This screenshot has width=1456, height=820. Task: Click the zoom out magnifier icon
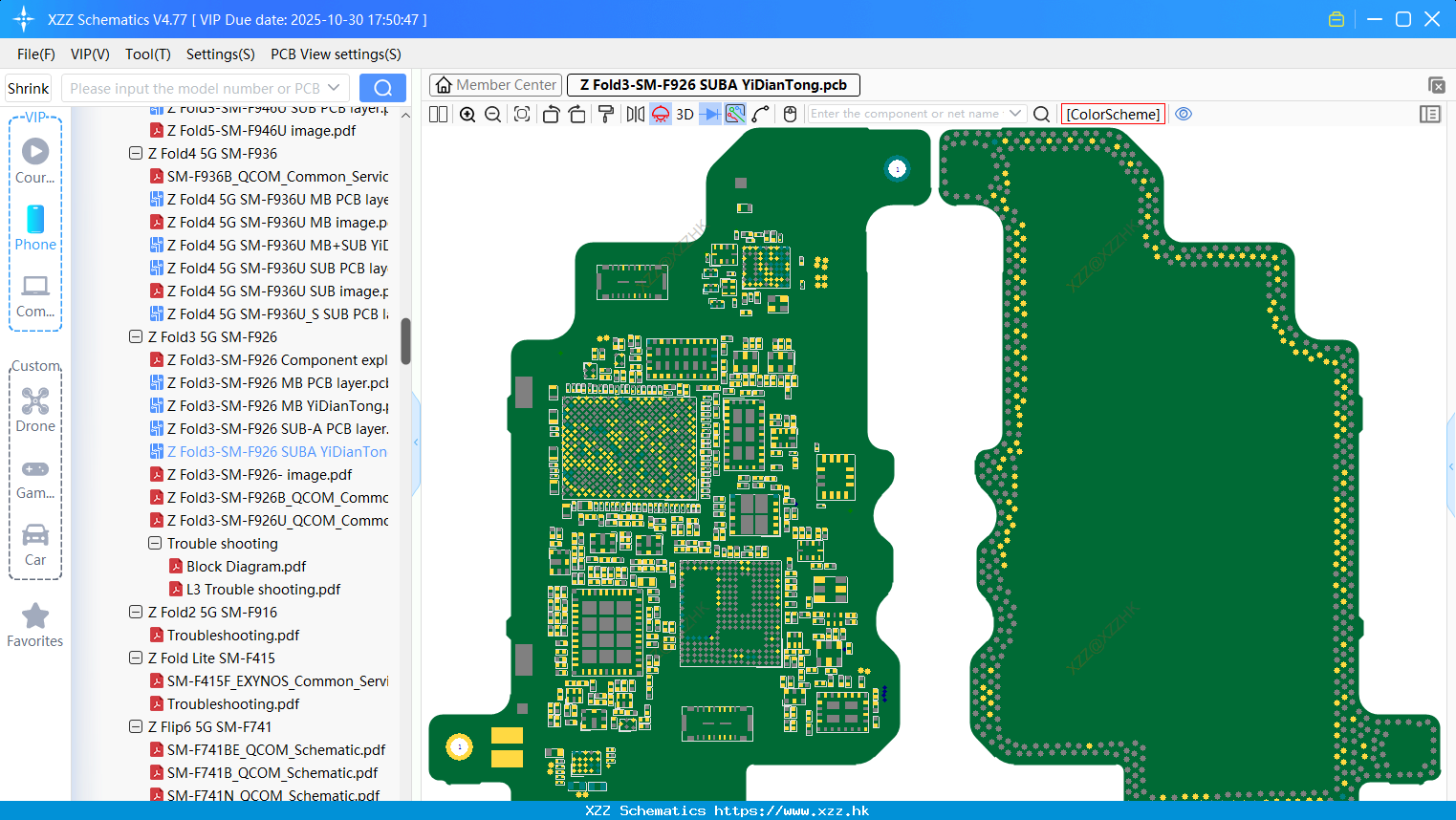tap(492, 114)
